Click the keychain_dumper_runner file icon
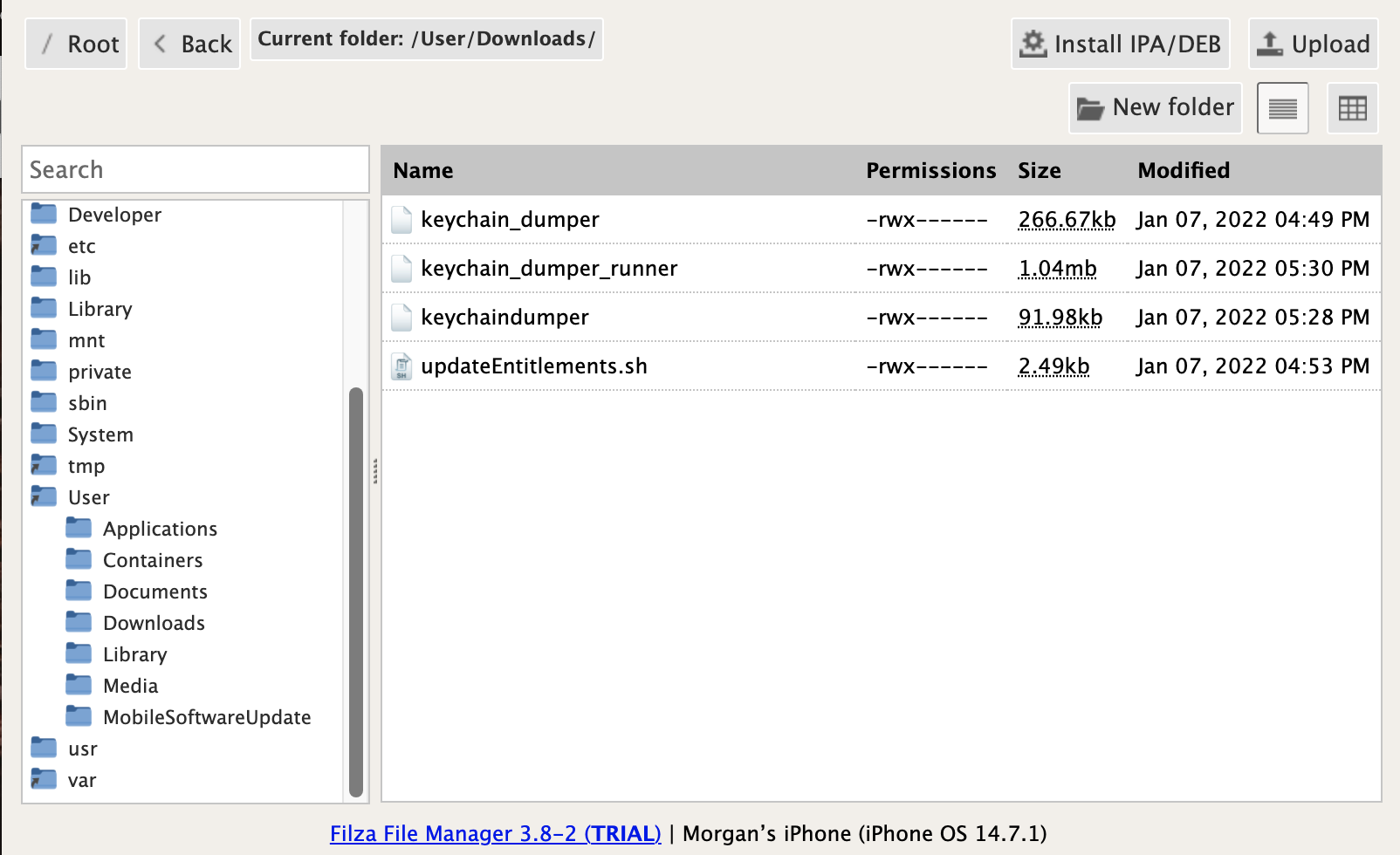The image size is (1400, 855). coord(401,269)
